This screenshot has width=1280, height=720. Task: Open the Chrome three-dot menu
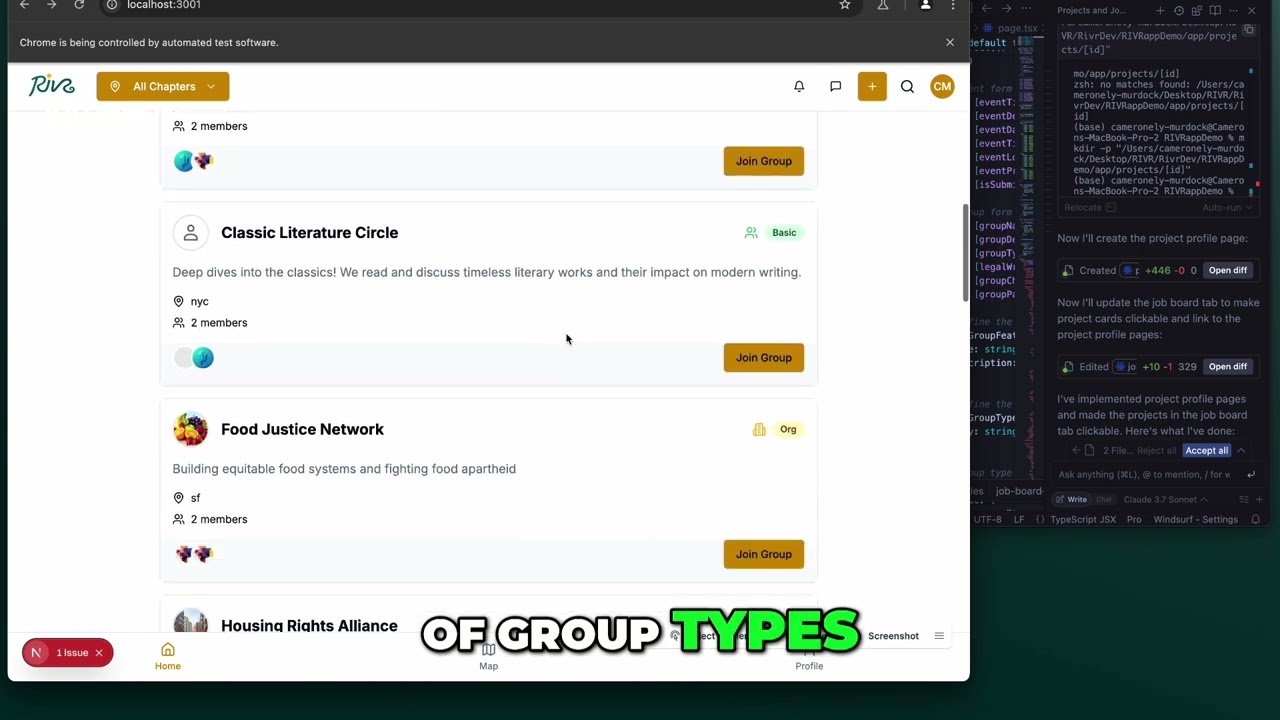[953, 5]
